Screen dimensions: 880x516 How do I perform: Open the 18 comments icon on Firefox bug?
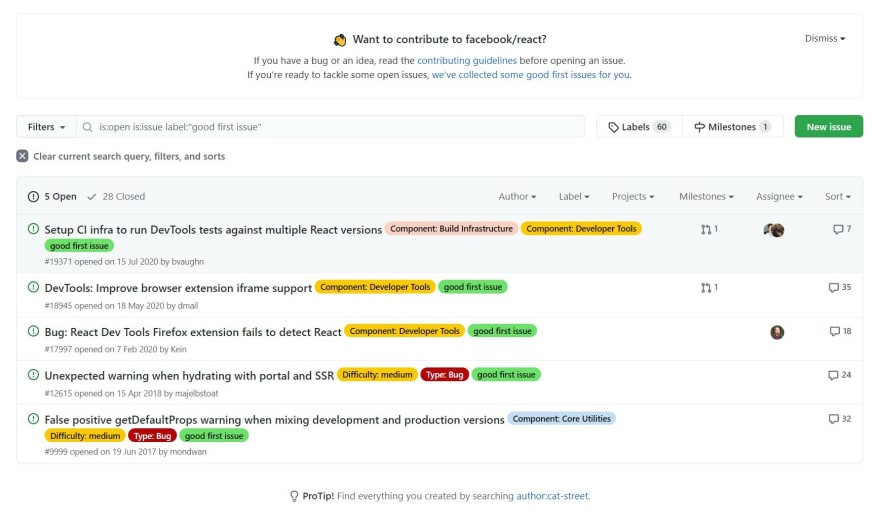click(x=835, y=331)
